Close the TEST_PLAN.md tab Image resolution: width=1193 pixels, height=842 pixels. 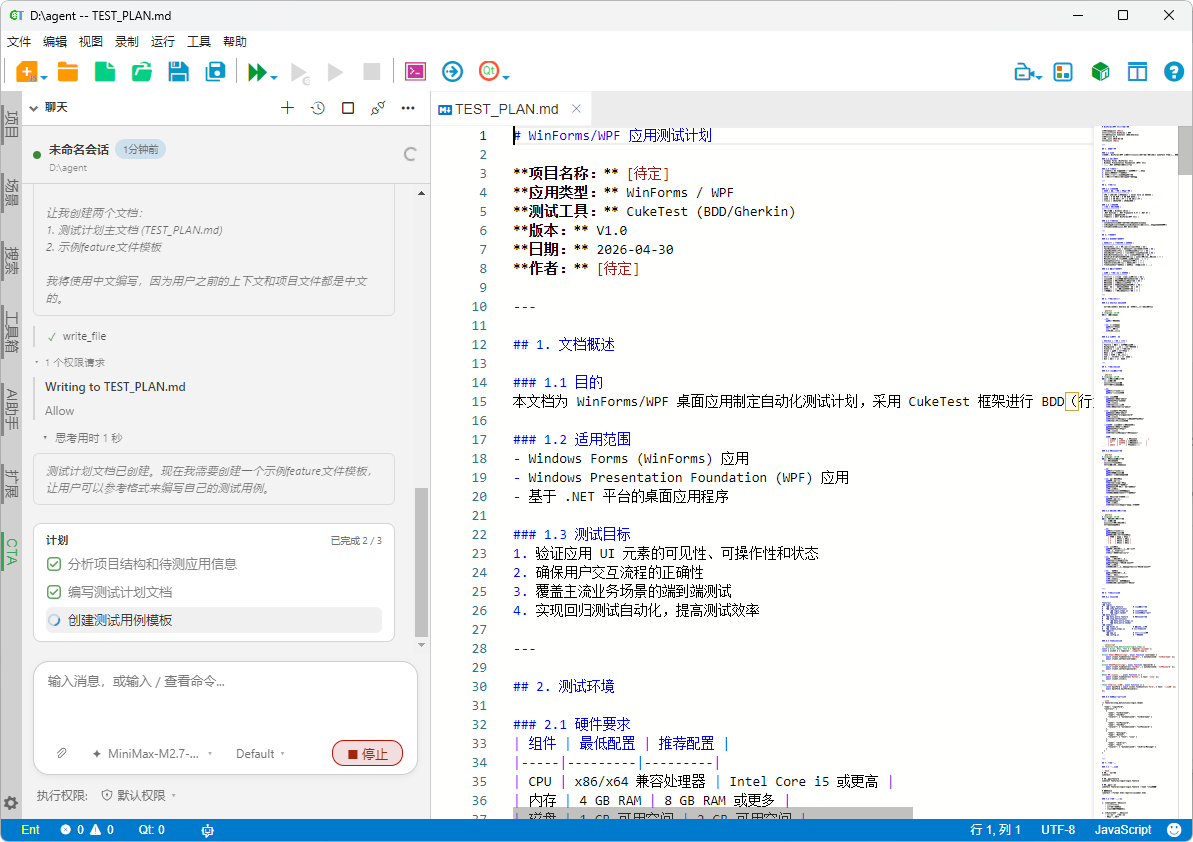tap(577, 109)
